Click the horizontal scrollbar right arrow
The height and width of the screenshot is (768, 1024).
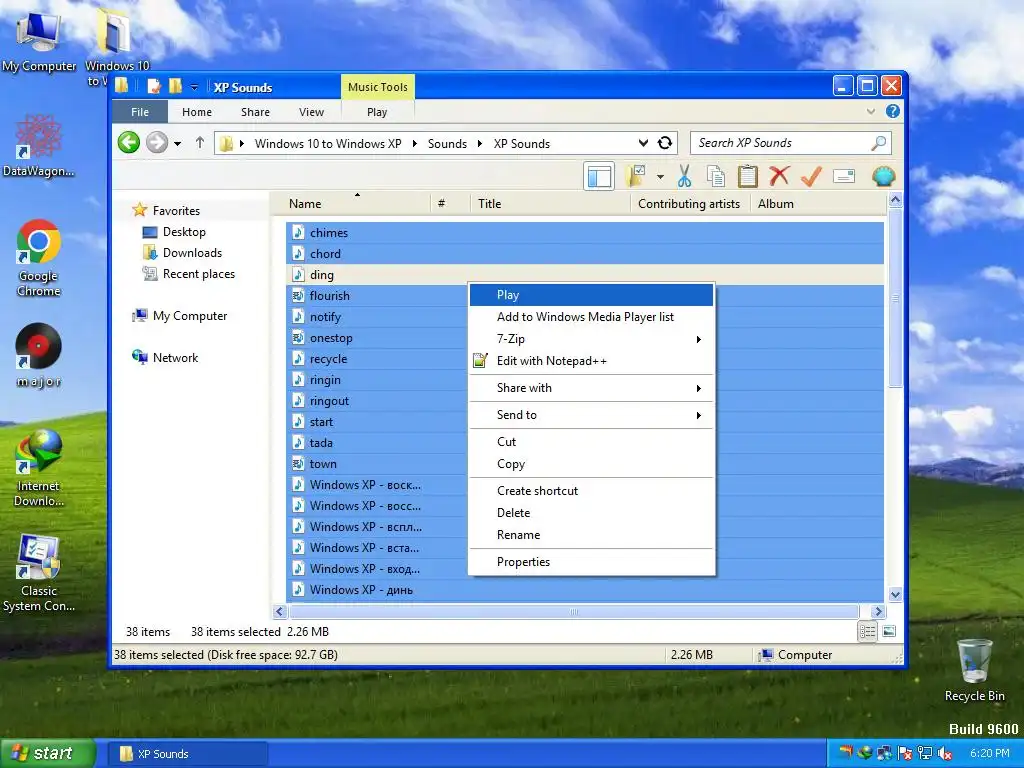coord(878,612)
